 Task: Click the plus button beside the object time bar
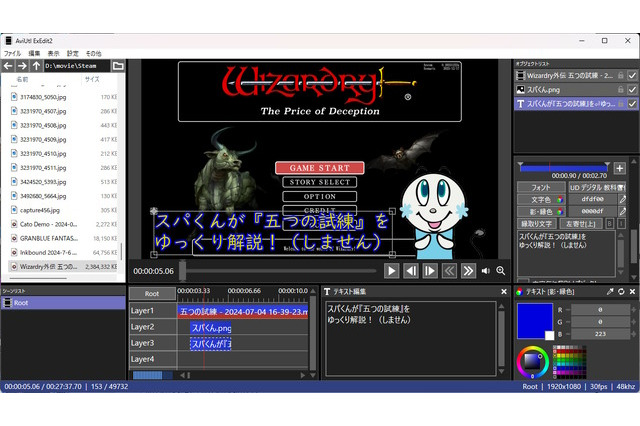(x=620, y=168)
